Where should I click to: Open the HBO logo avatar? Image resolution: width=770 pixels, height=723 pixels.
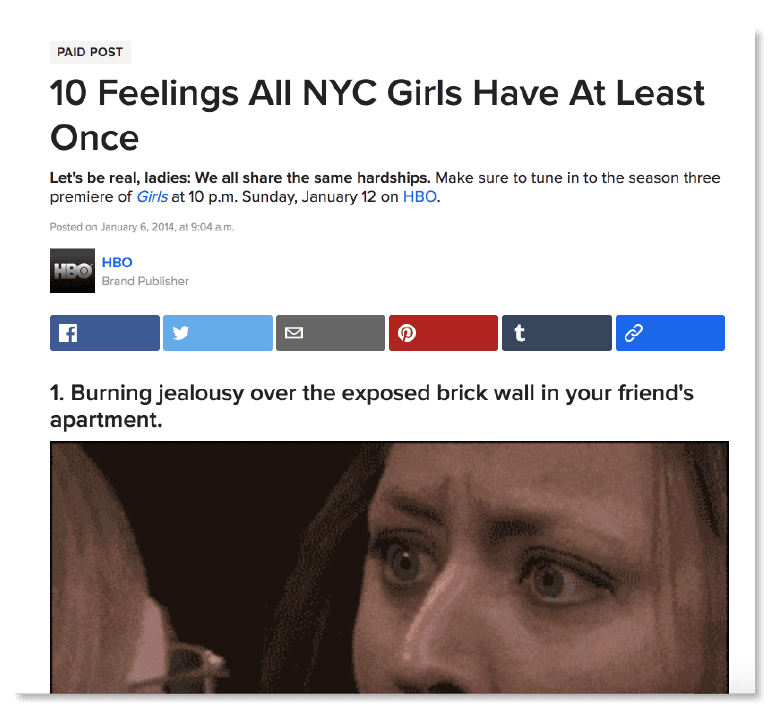[x=72, y=271]
